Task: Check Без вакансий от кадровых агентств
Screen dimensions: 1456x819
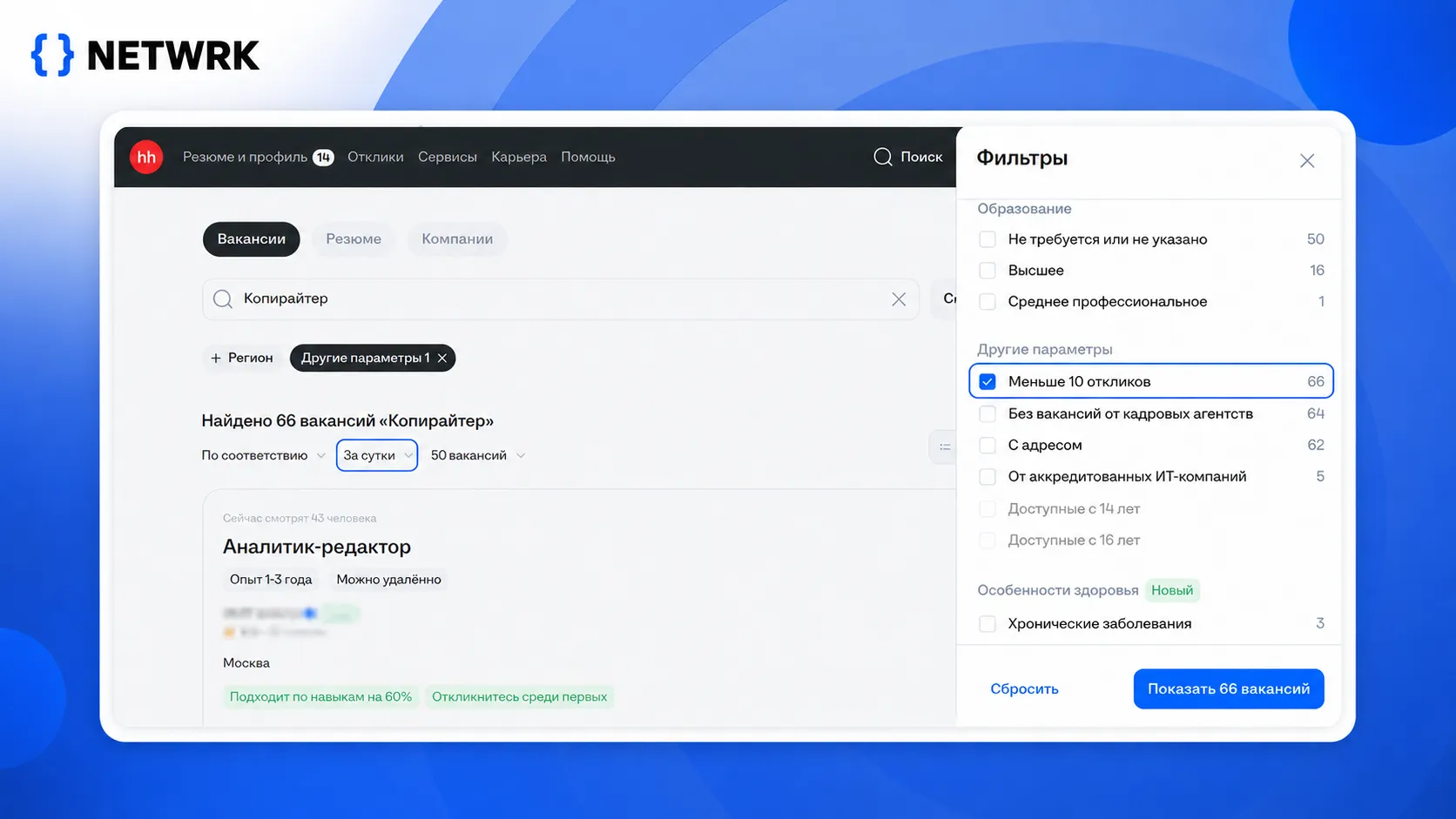Action: tap(988, 413)
